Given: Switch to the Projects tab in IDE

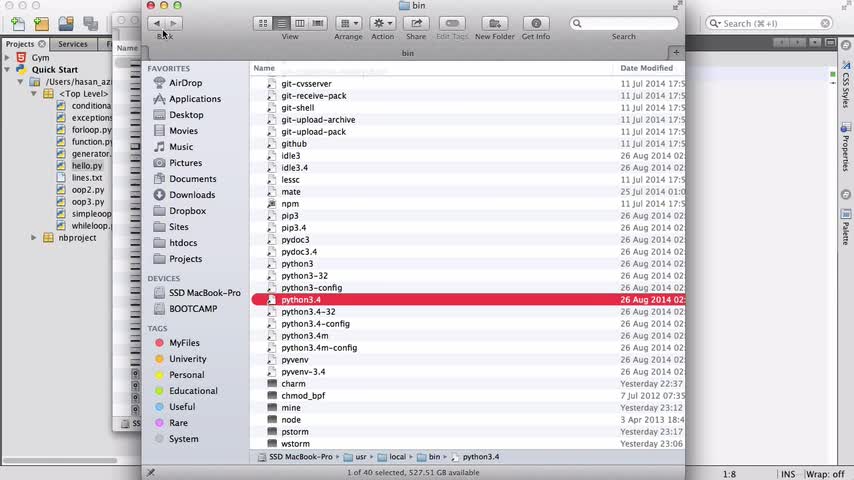Looking at the screenshot, I should pos(20,44).
